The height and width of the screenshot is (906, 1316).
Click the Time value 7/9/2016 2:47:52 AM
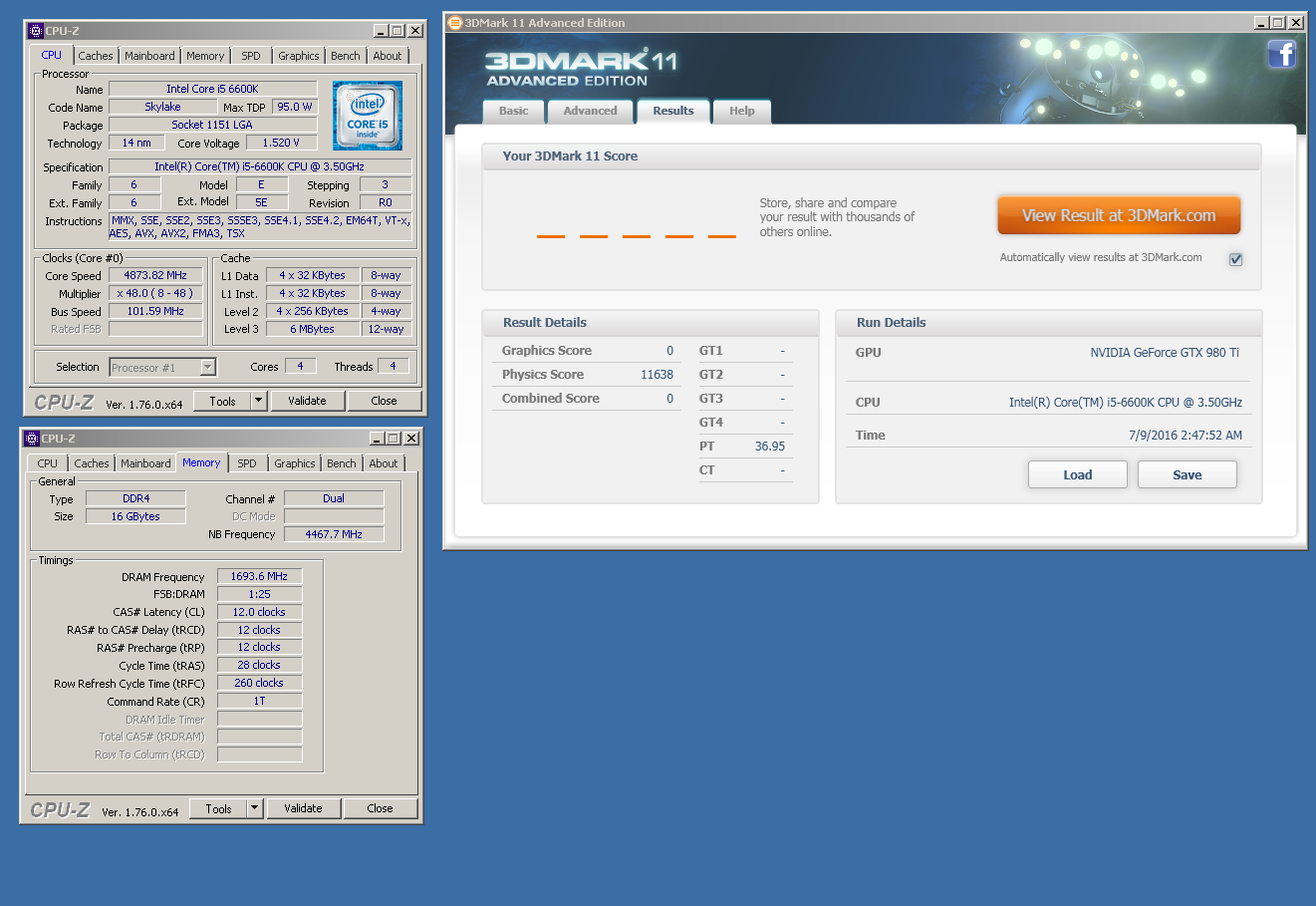[1185, 436]
